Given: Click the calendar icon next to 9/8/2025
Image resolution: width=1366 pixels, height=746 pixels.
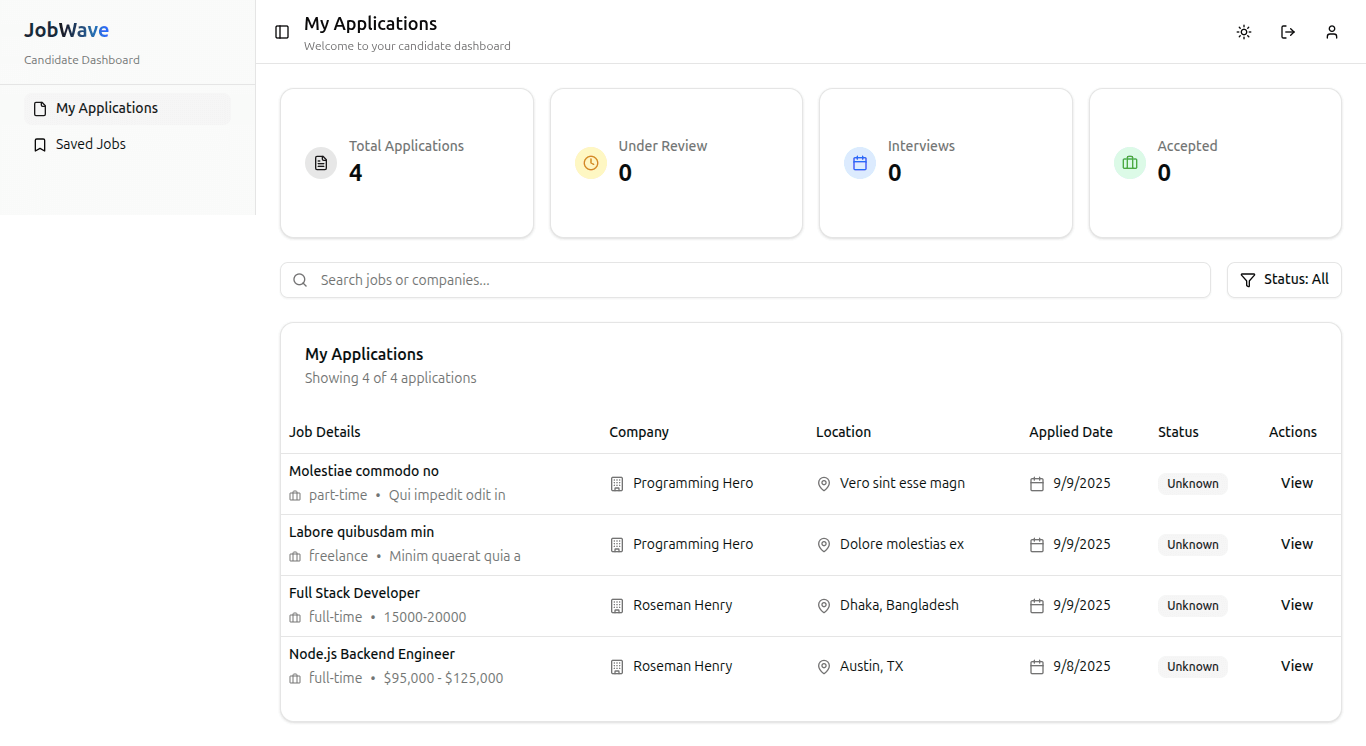Looking at the screenshot, I should [1037, 666].
